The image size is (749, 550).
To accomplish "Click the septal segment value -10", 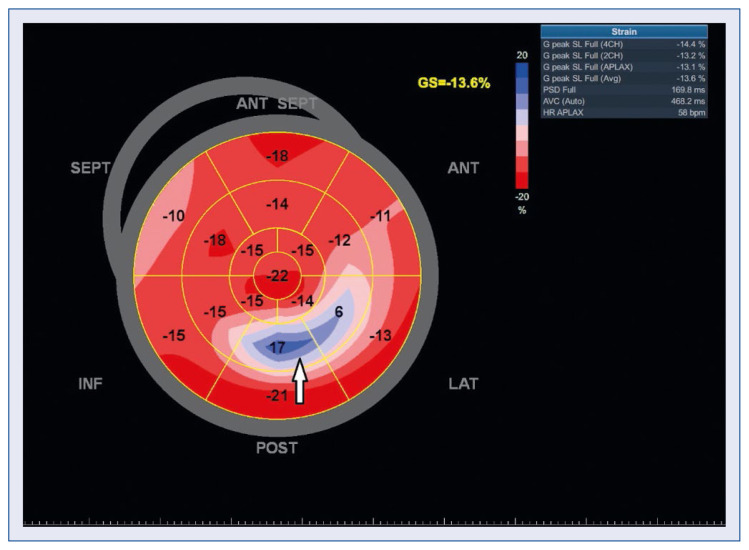I will point(173,216).
